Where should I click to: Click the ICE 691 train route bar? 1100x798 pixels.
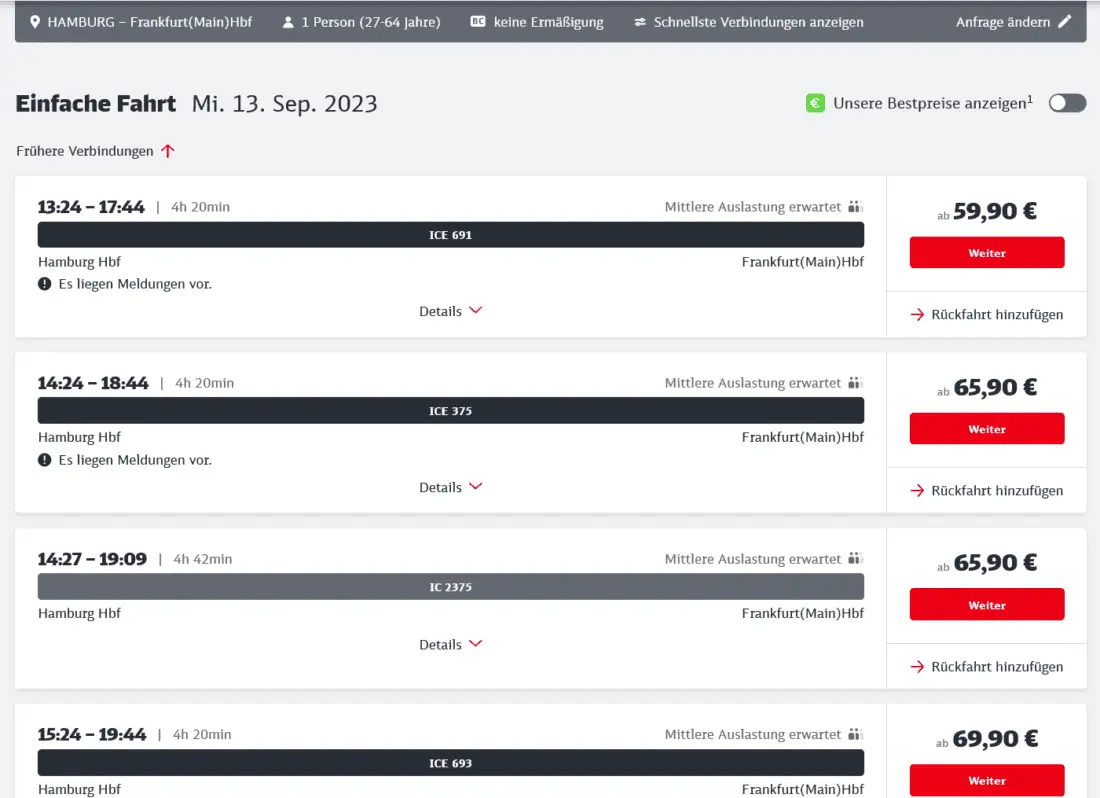(x=450, y=235)
